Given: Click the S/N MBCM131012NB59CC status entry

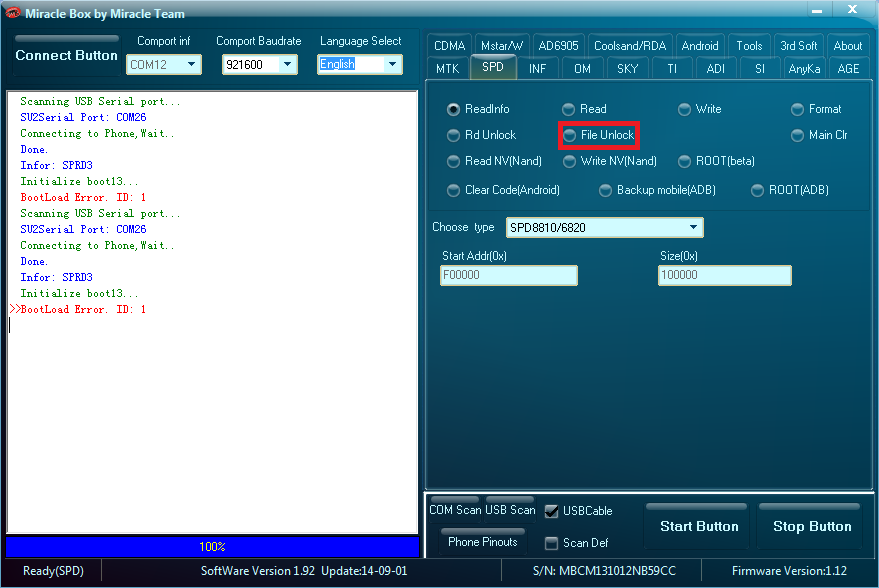Looking at the screenshot, I should point(604,571).
